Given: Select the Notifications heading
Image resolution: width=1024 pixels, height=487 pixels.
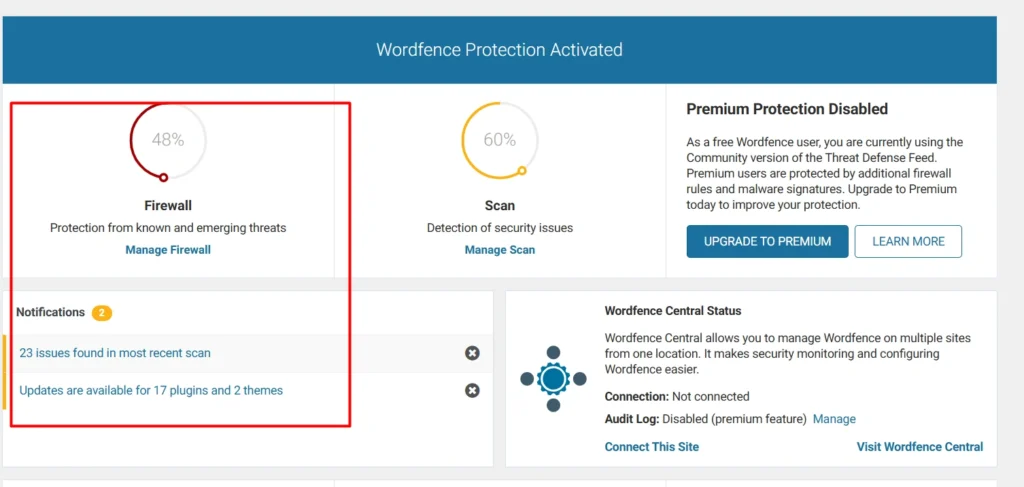Looking at the screenshot, I should pyautogui.click(x=50, y=312).
